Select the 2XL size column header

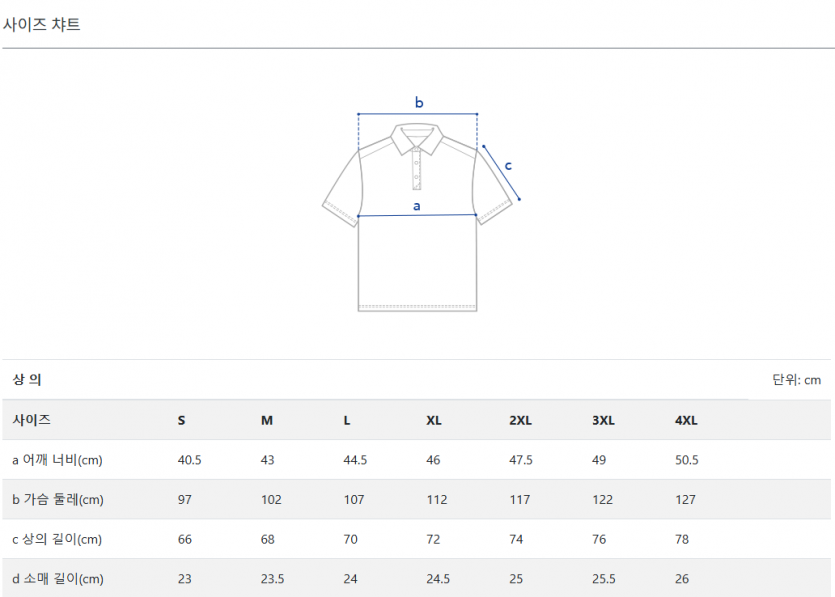520,420
